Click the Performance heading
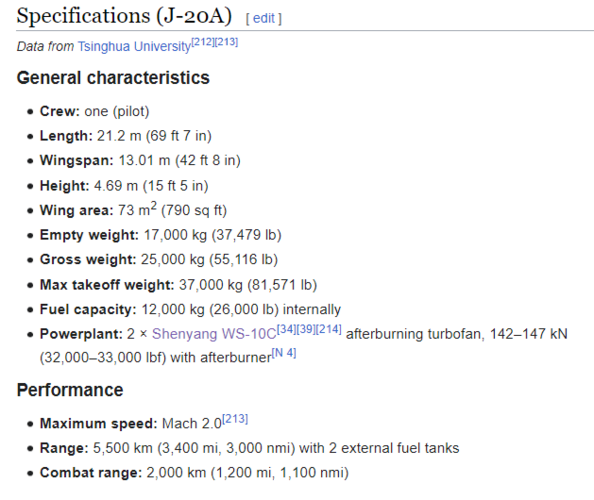594x500 pixels. 70,390
